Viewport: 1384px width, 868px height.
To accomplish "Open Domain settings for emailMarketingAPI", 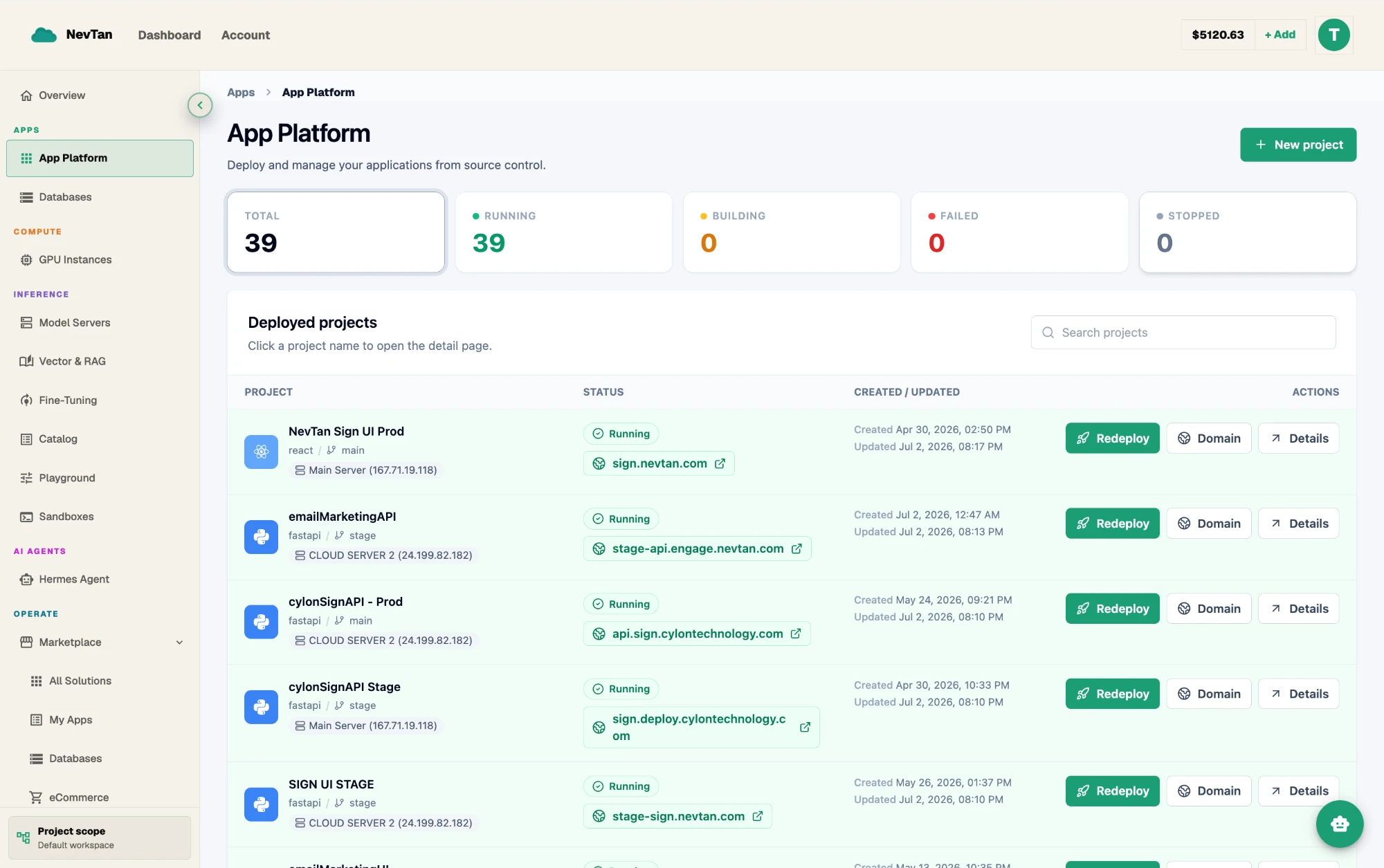I will (1209, 524).
